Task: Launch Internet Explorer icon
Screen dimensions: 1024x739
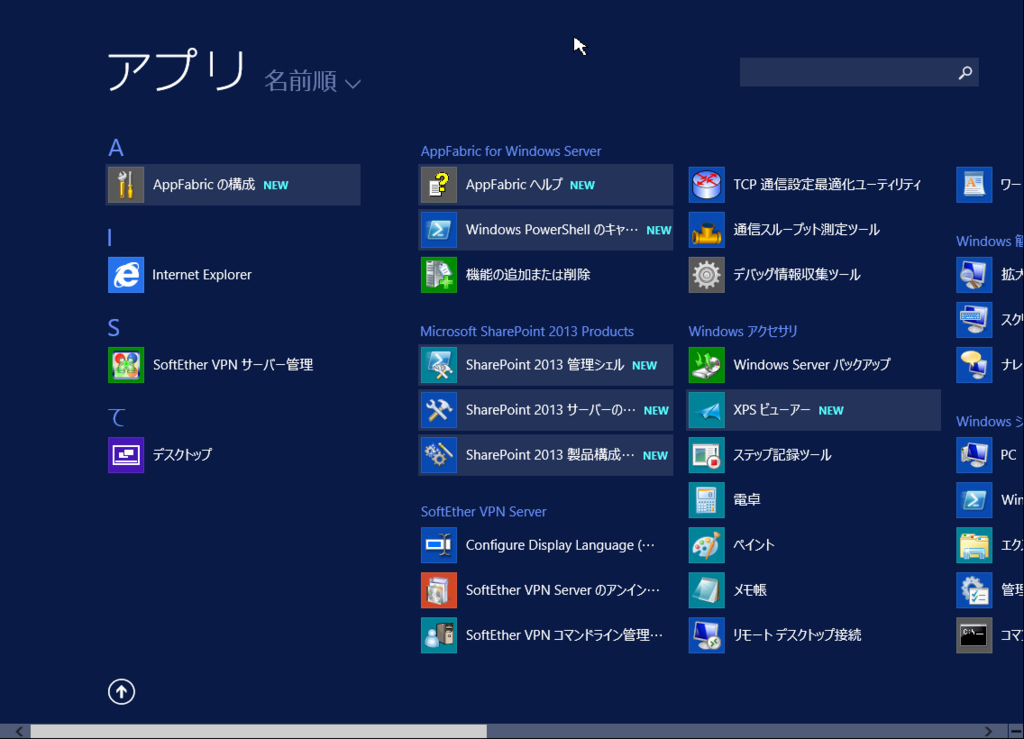Action: pos(126,275)
